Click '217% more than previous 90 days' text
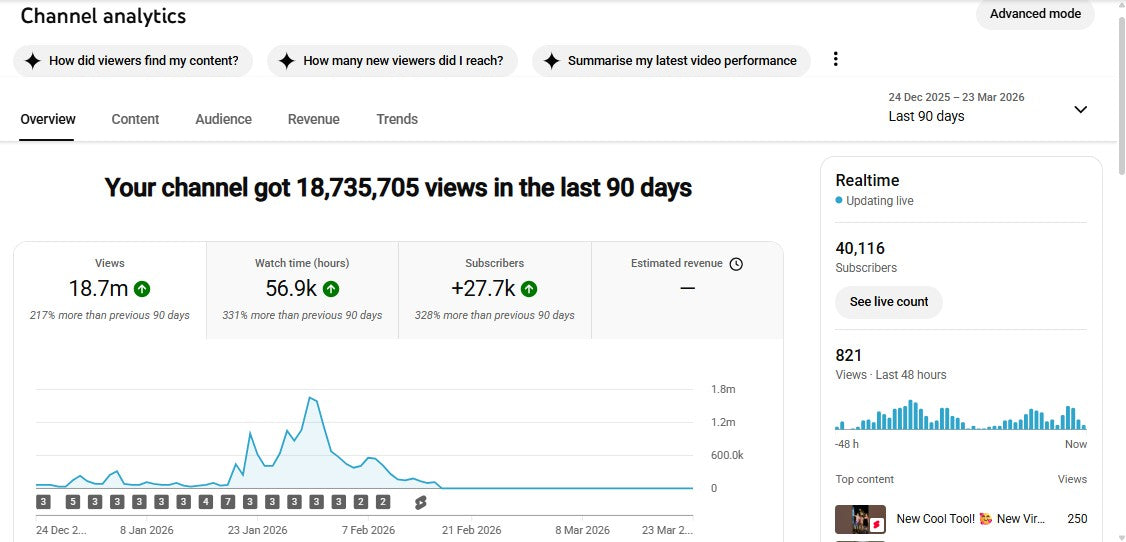 [110, 315]
